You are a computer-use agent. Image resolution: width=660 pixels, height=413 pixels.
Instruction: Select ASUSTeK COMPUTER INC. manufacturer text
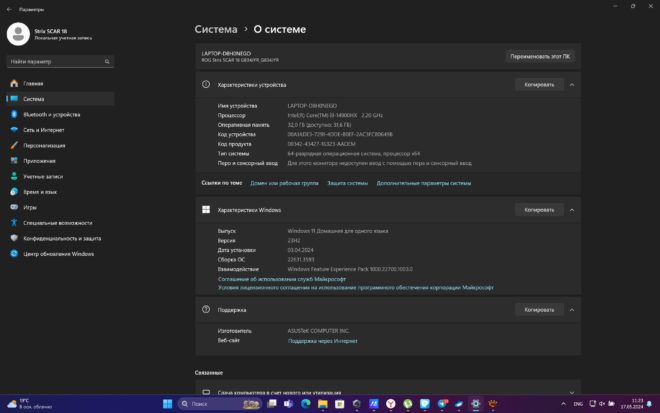(319, 331)
